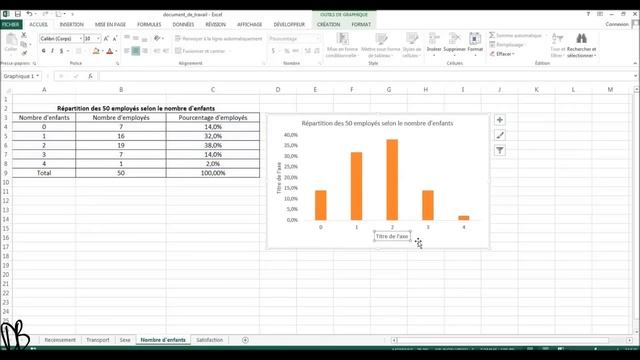Viewport: 640px width, 360px height.
Task: Toggle Italique I button
Action: pyautogui.click(x=52, y=51)
